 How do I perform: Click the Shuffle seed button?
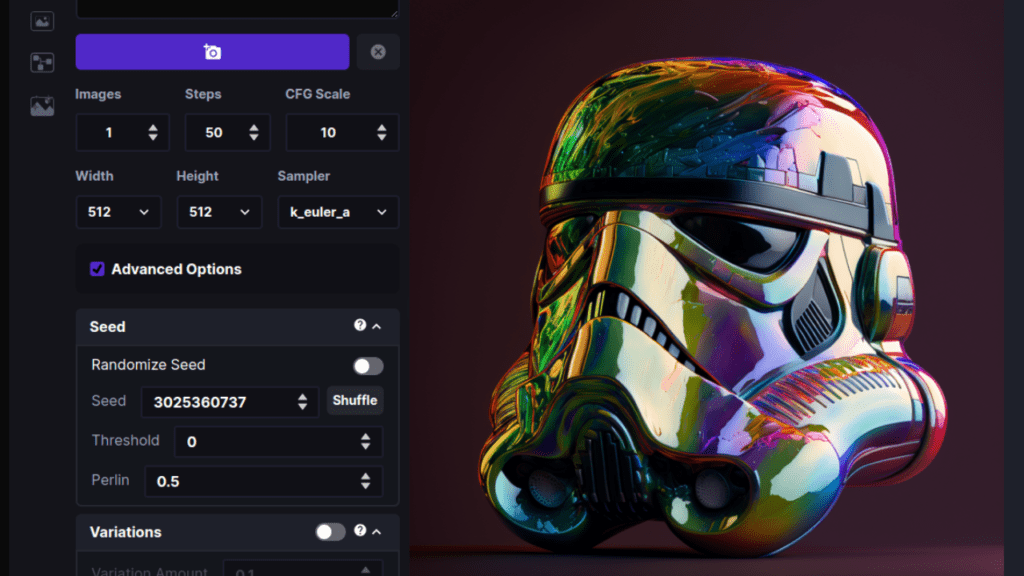click(354, 400)
